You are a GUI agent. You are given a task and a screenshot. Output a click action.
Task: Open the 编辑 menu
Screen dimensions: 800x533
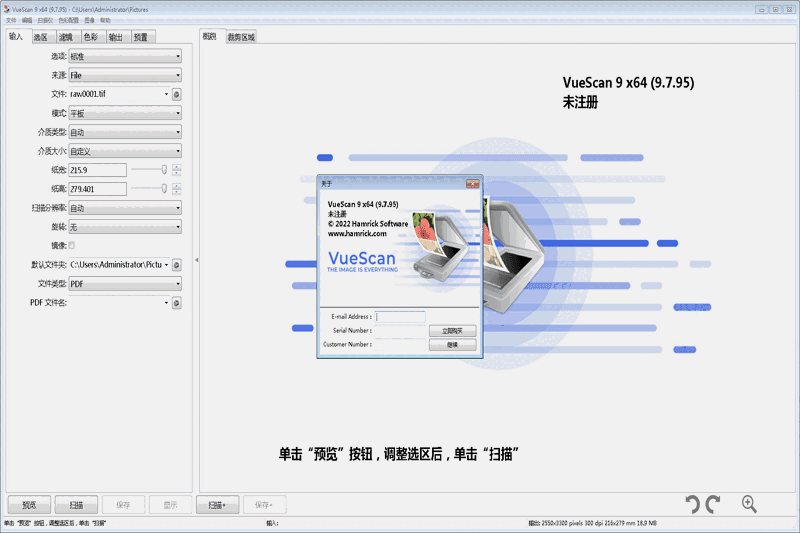point(27,20)
